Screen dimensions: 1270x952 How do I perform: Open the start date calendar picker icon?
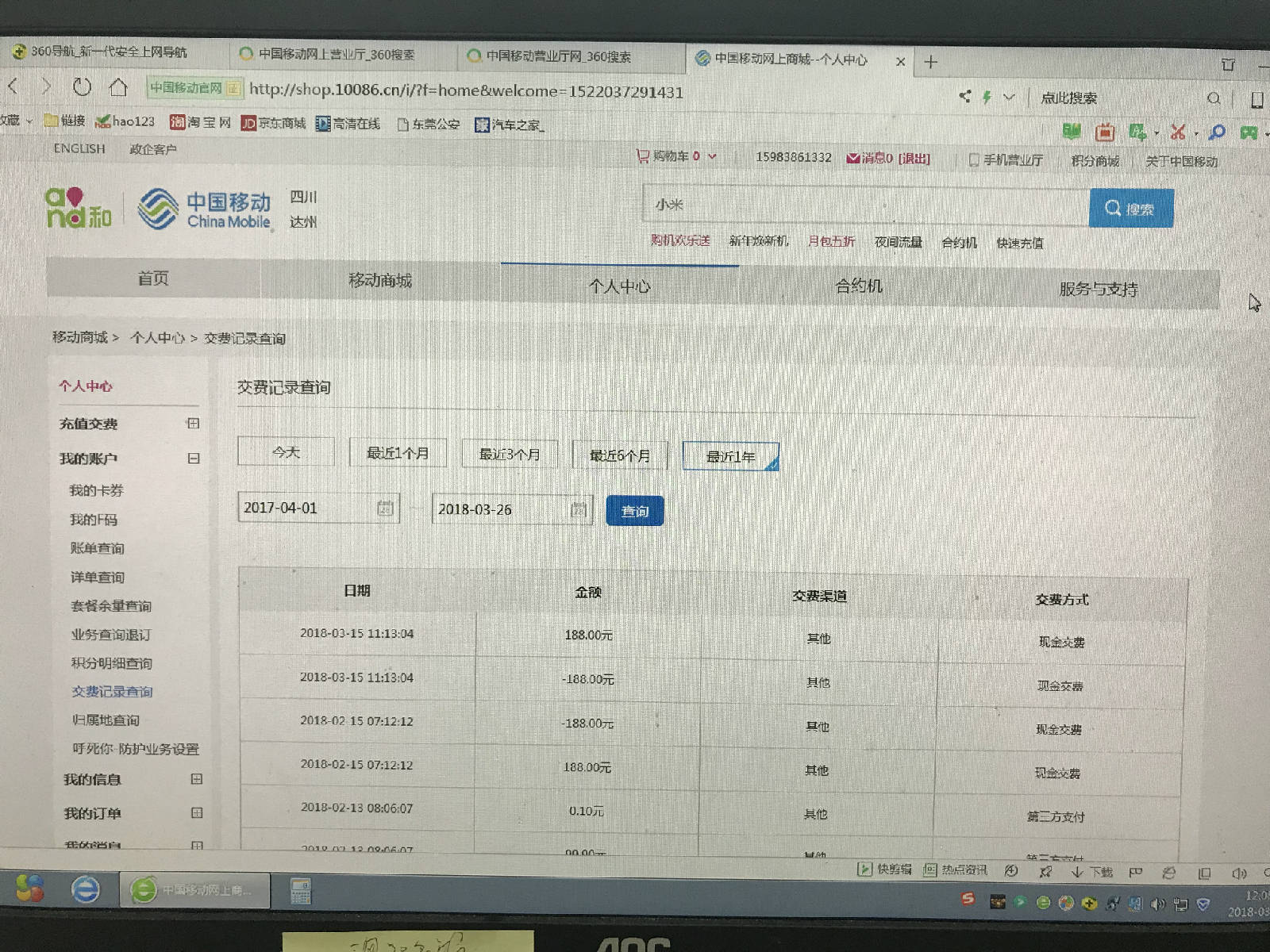(x=385, y=508)
